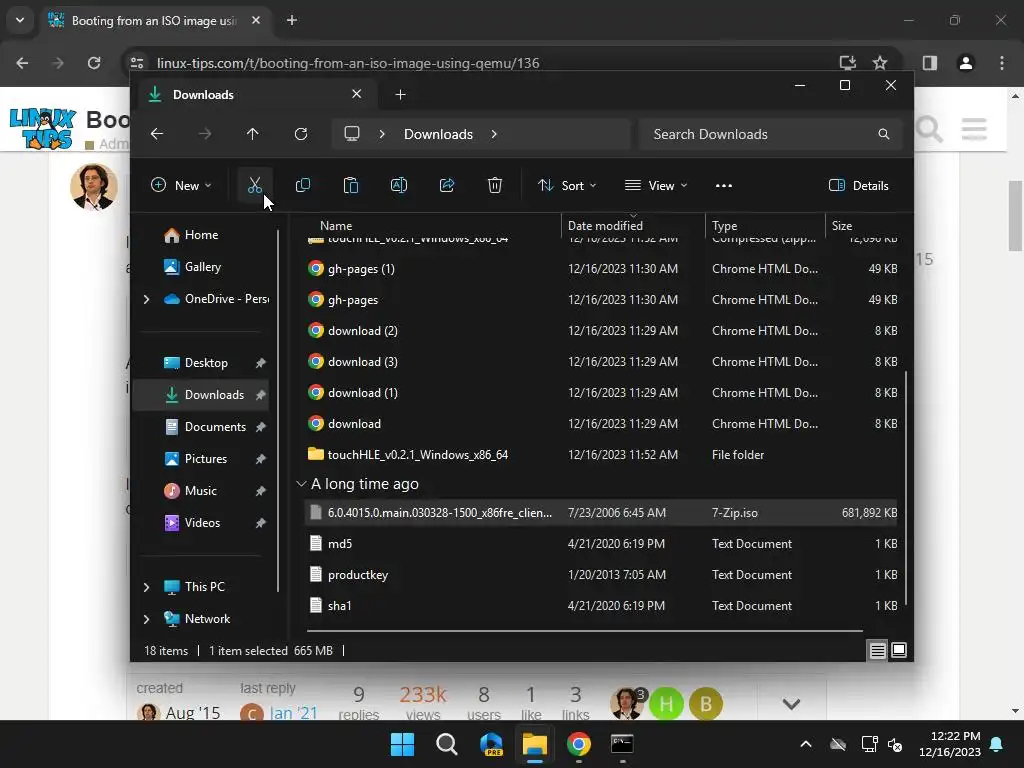
Task: Open the New dropdown
Action: pyautogui.click(x=181, y=185)
